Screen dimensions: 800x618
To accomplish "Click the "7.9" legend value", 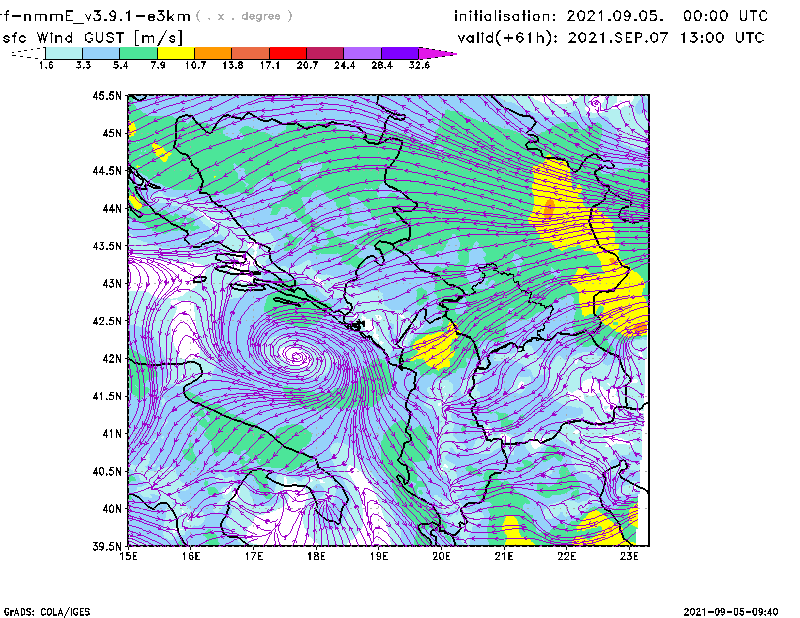I will (x=158, y=65).
